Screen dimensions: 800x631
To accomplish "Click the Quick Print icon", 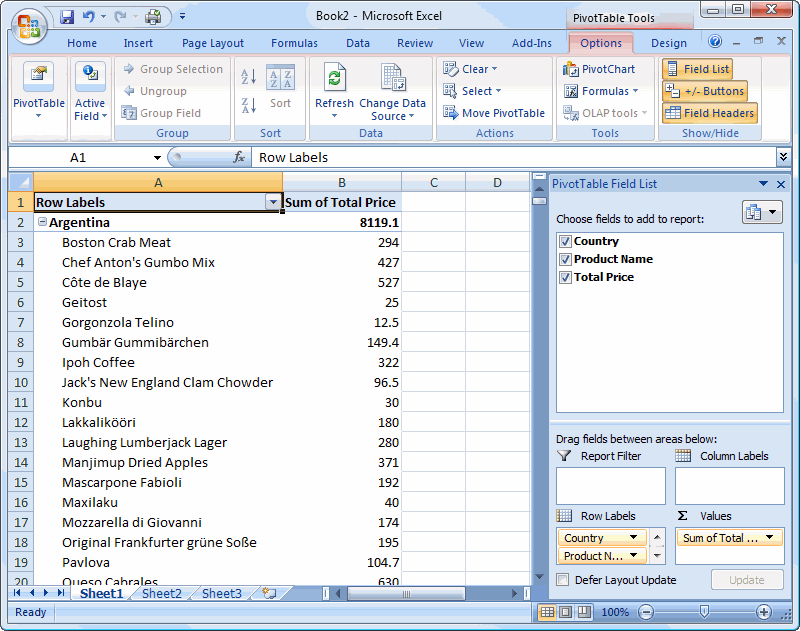I will point(153,17).
